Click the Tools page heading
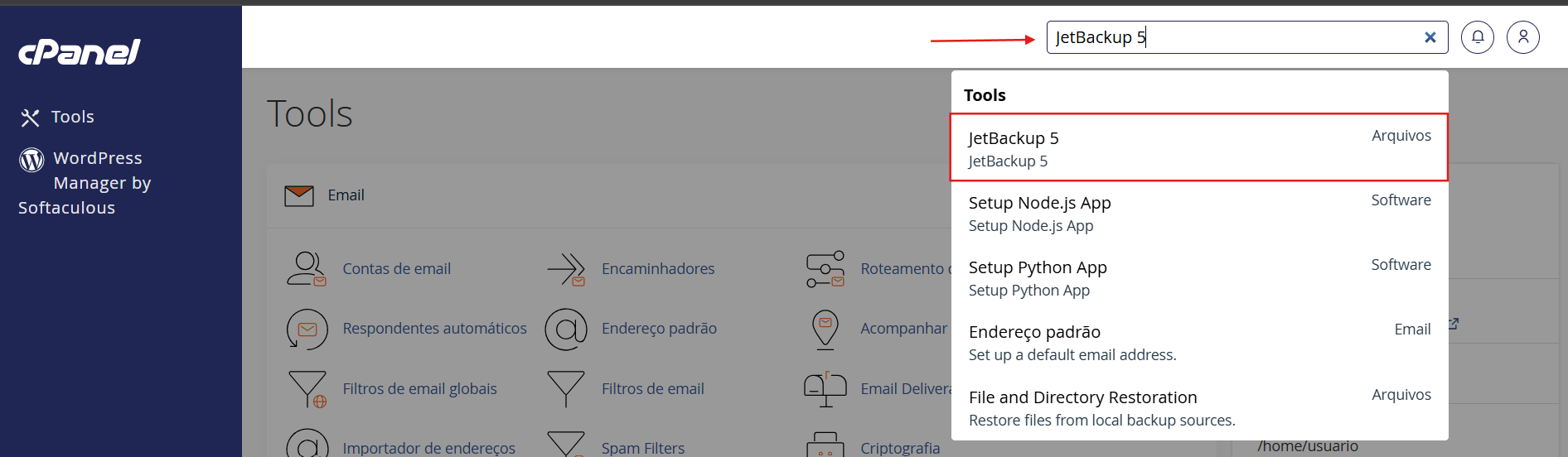The image size is (1568, 457). coord(310,113)
